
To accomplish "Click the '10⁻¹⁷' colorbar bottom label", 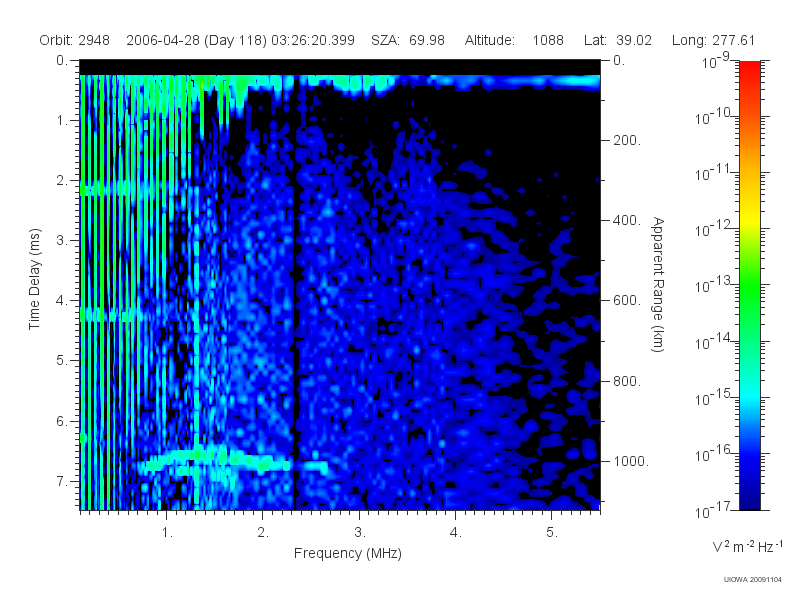I will click(713, 510).
